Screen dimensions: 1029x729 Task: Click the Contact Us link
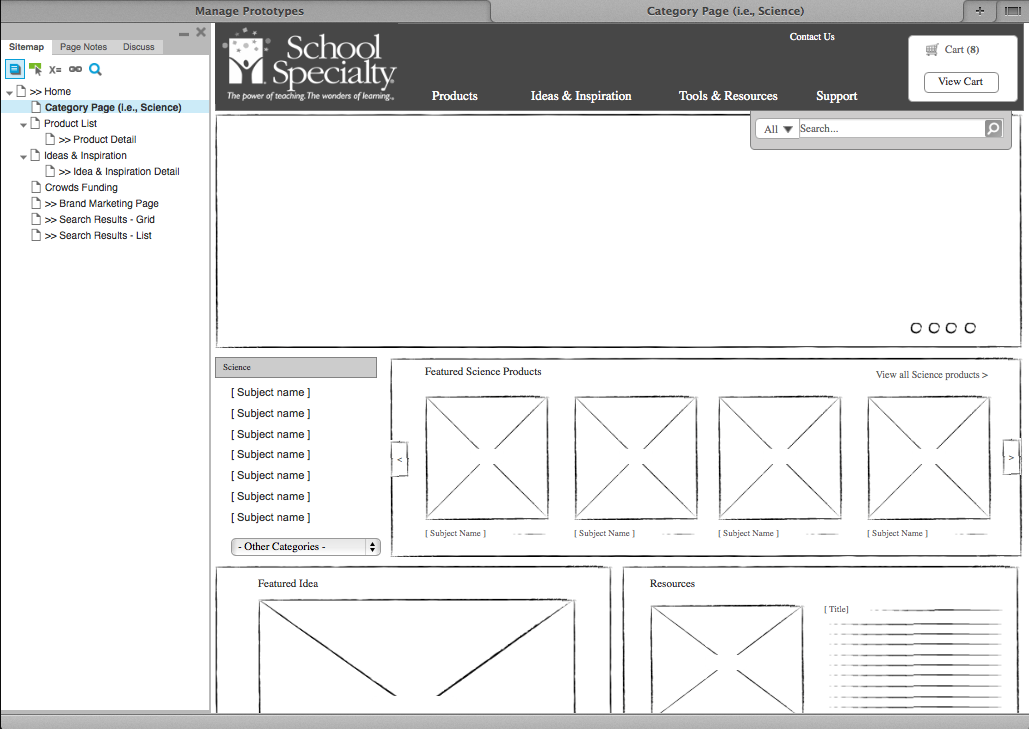point(812,37)
